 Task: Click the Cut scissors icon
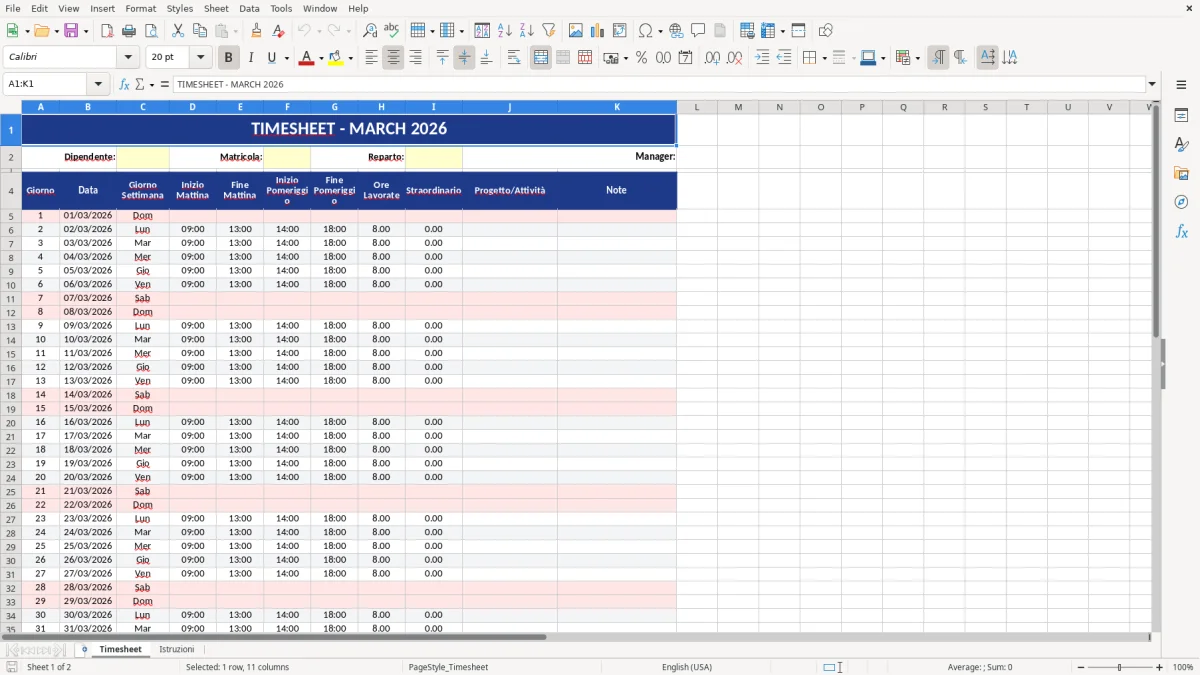pyautogui.click(x=178, y=31)
